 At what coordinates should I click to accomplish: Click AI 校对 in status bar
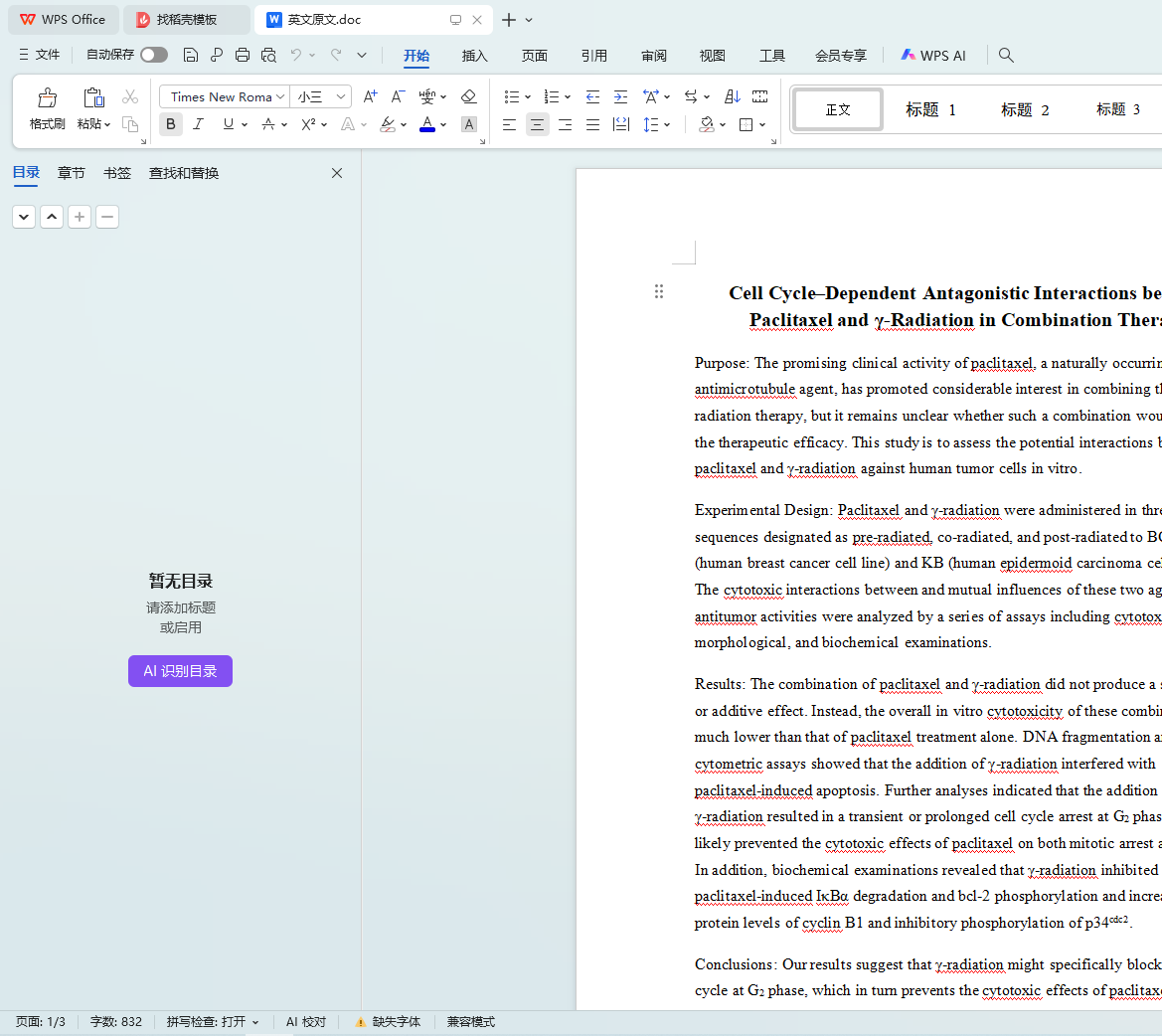click(306, 1022)
